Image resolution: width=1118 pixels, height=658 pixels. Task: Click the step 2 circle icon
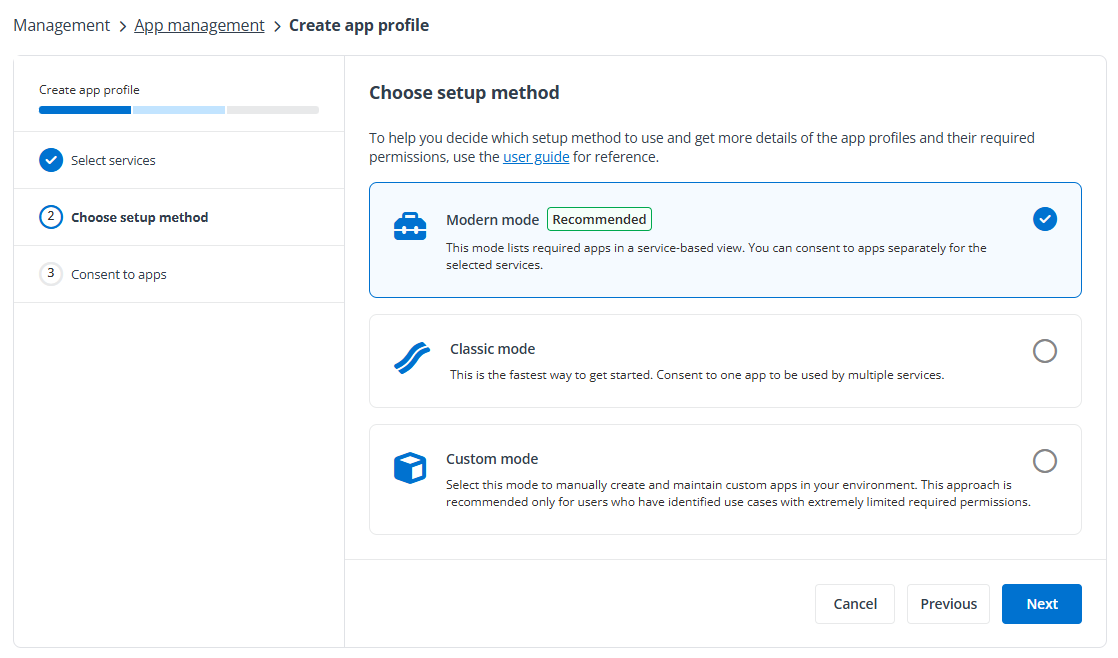click(x=51, y=217)
